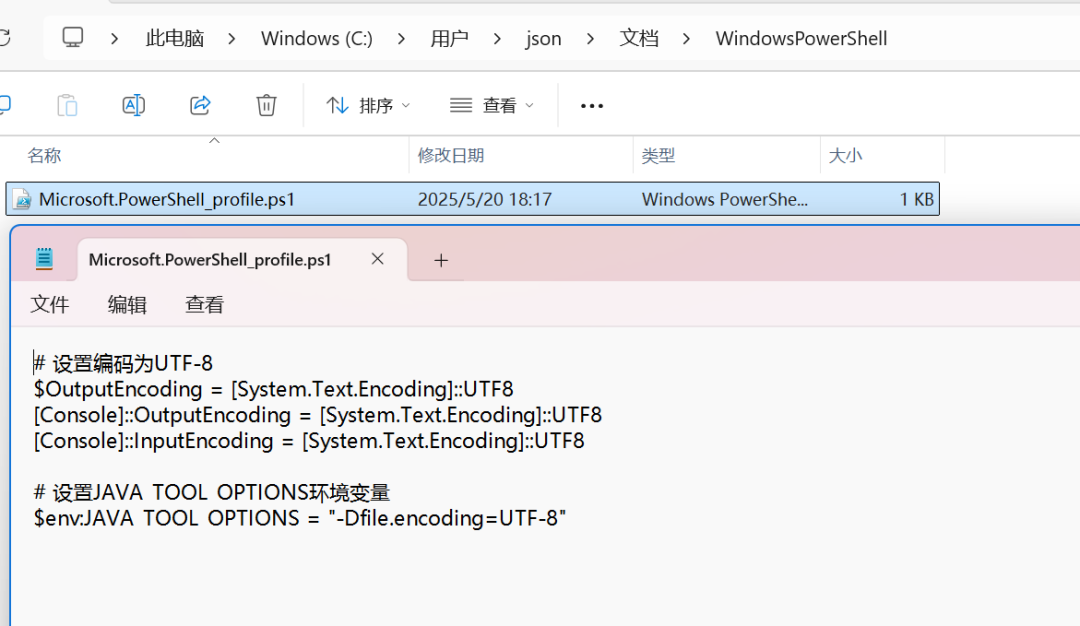Open the three-dot more options menu

(592, 106)
